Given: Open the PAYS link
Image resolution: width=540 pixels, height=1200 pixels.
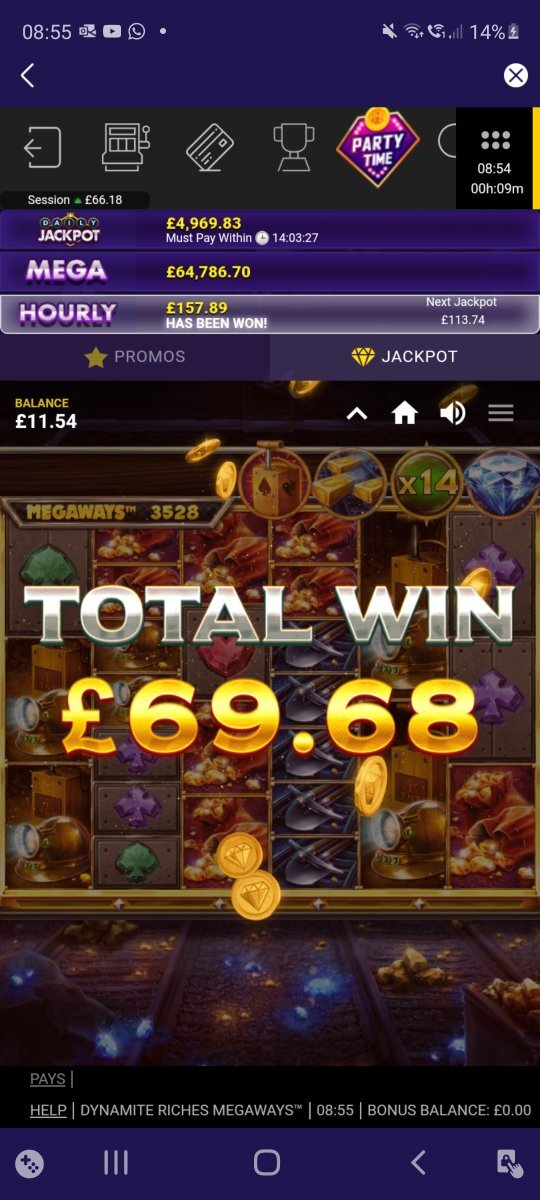Looking at the screenshot, I should tap(47, 1079).
